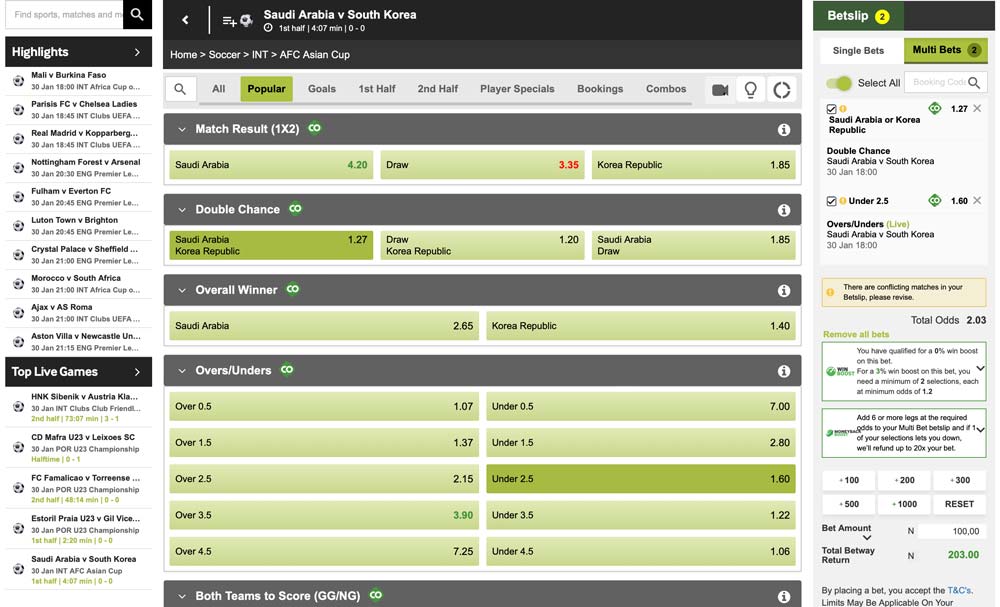Click booking code search icon

coord(974,83)
